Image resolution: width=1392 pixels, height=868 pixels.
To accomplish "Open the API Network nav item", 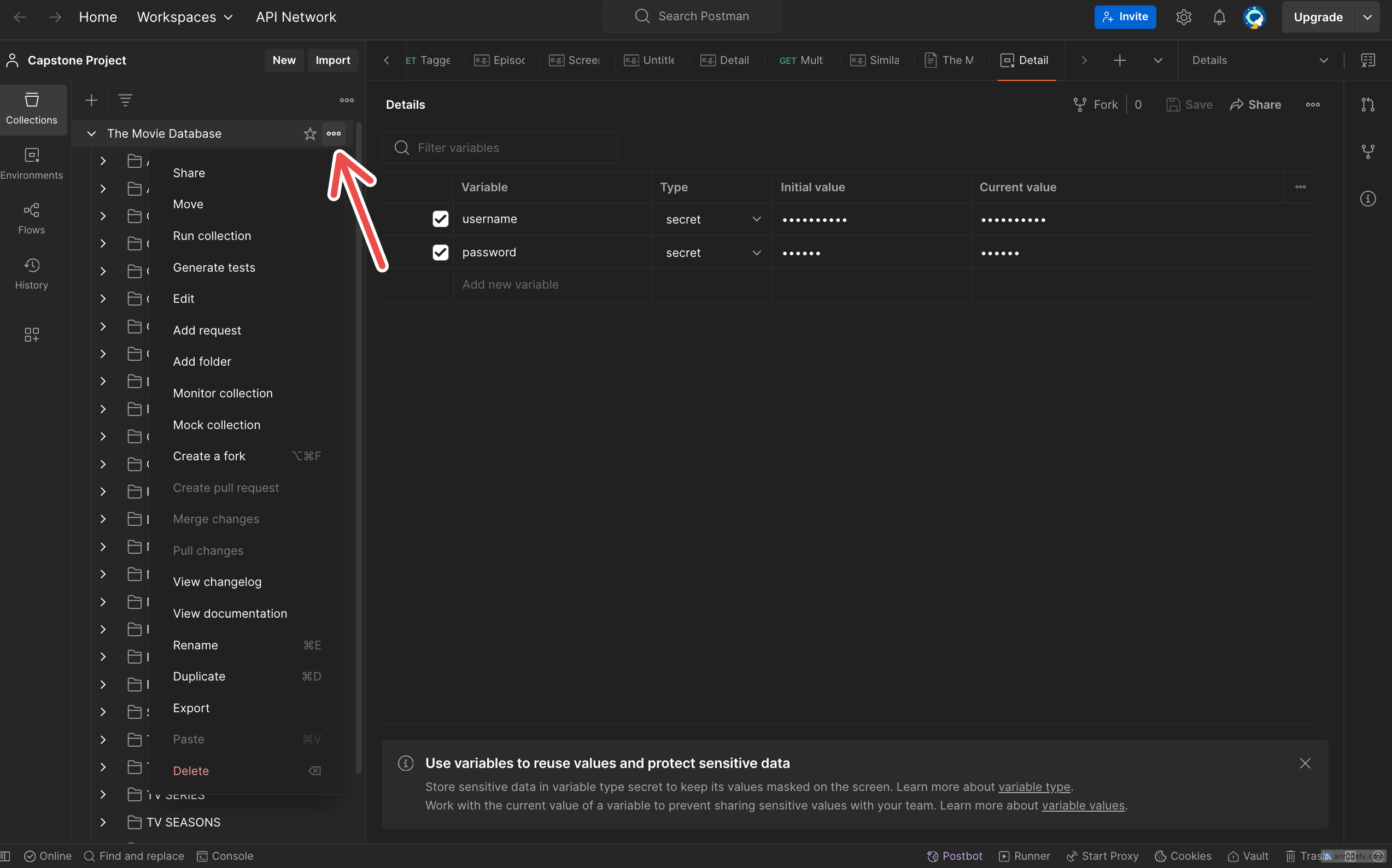I will pyautogui.click(x=296, y=17).
